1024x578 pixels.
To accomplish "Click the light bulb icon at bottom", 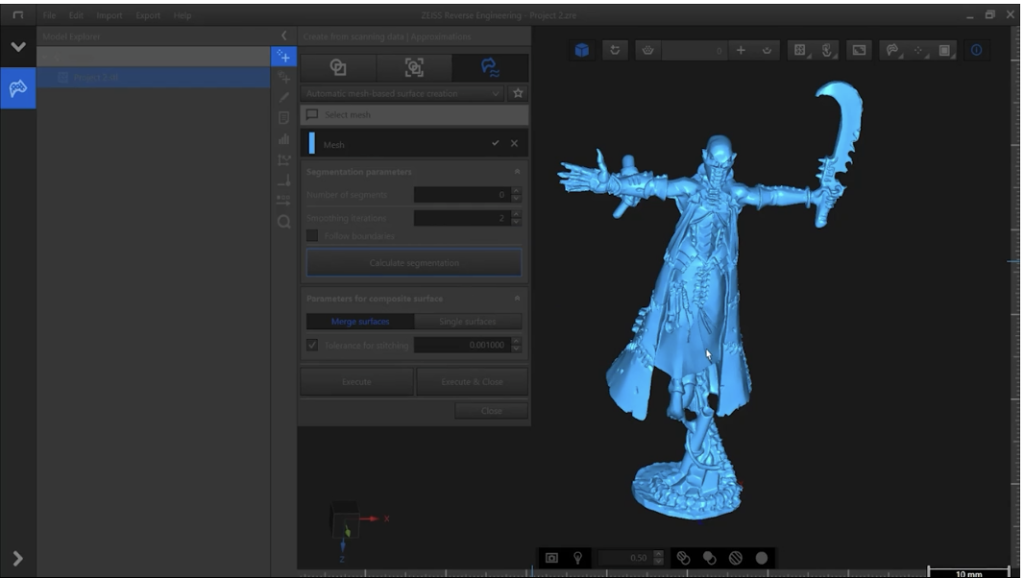I will click(x=577, y=558).
